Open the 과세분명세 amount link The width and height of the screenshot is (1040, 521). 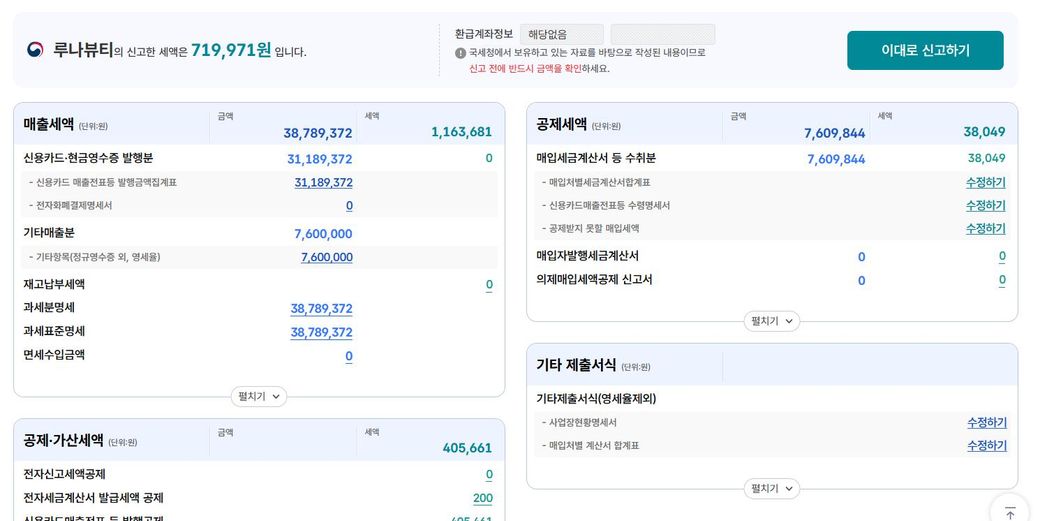[321, 309]
